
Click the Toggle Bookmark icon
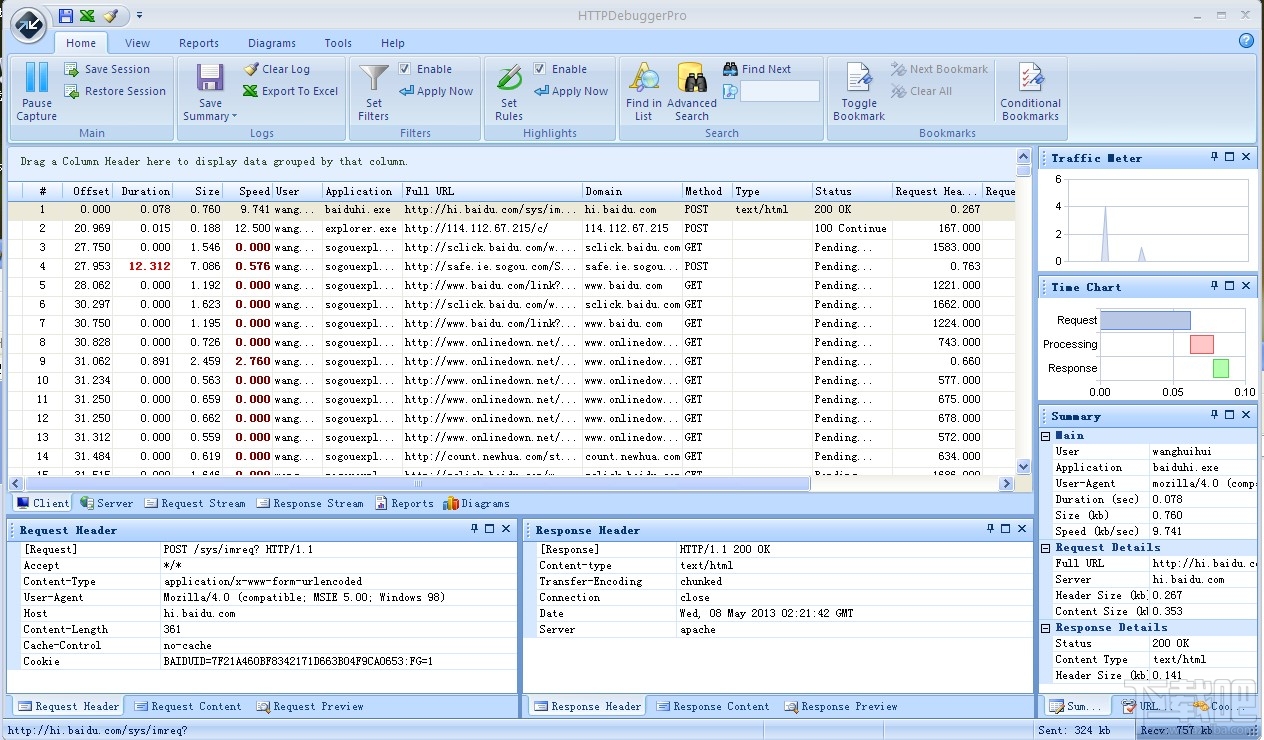pos(859,78)
